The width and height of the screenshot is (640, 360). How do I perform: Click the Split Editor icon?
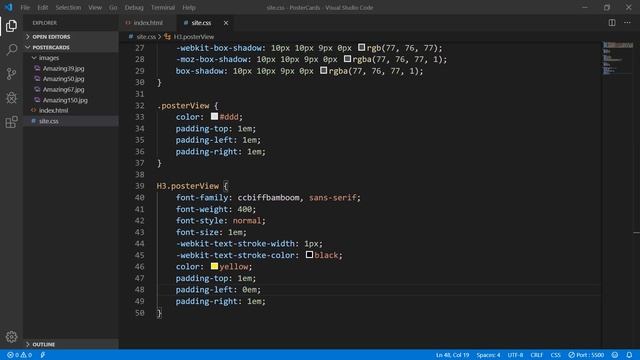[612, 23]
